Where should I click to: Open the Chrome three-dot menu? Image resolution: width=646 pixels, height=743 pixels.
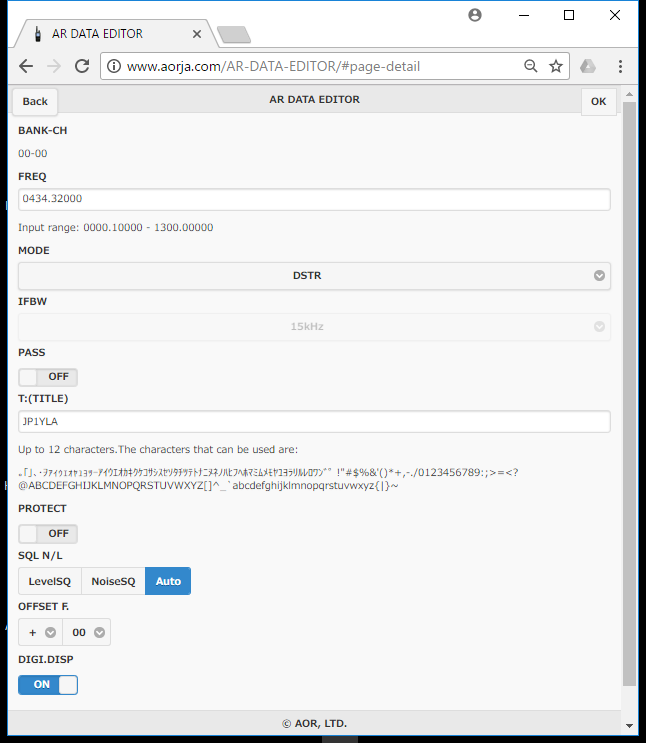(621, 66)
